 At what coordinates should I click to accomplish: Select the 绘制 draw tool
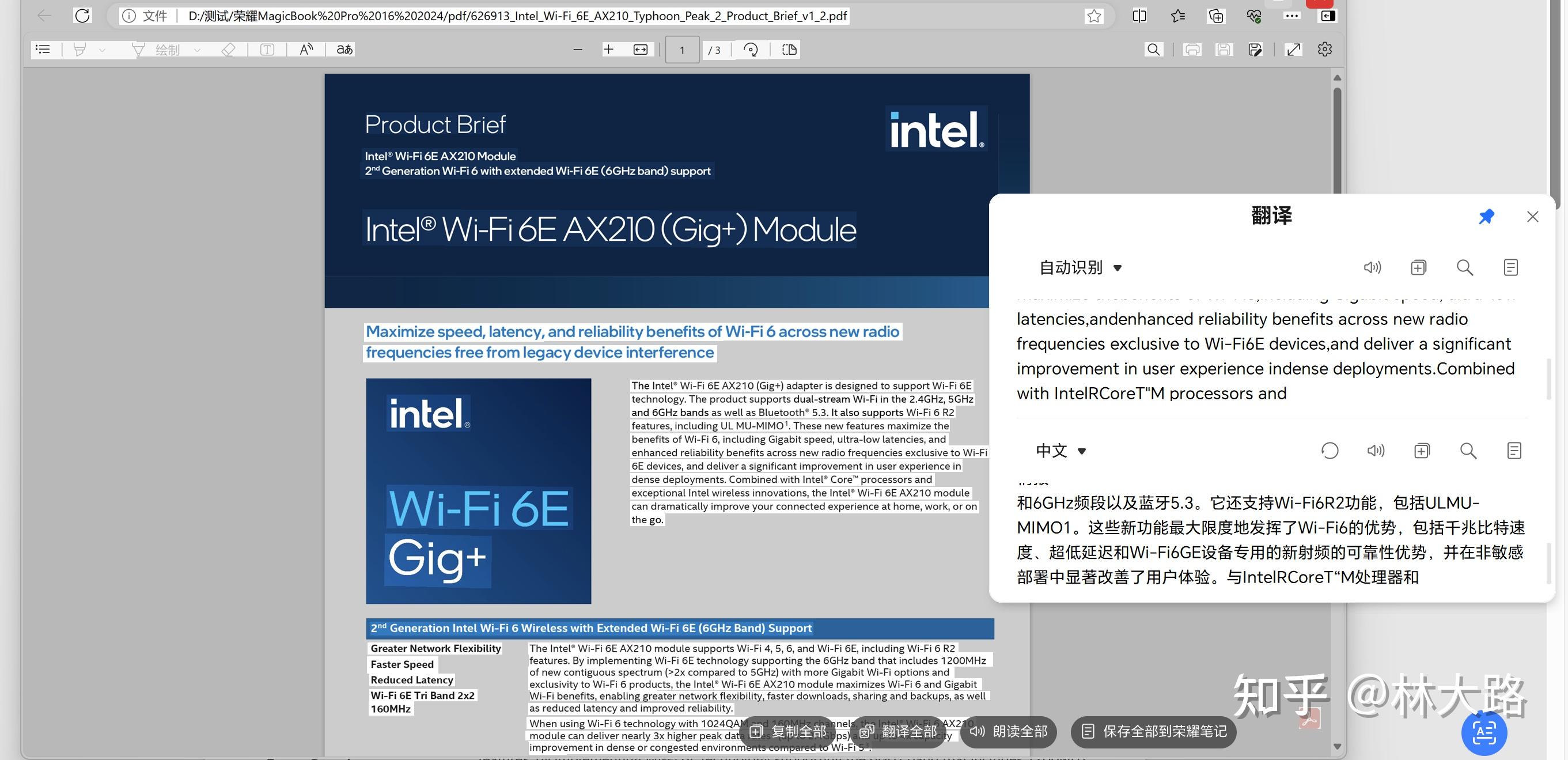click(x=156, y=50)
